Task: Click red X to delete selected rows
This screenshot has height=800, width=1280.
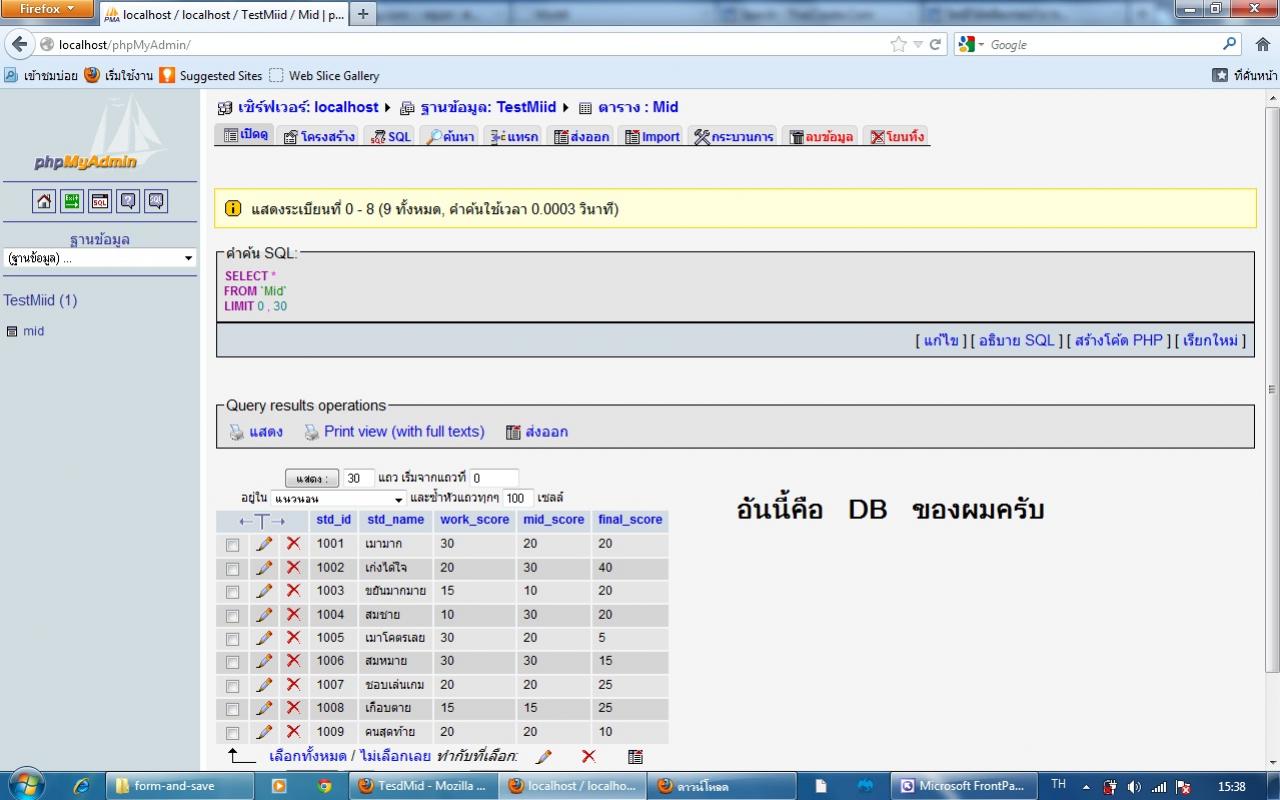Action: coord(588,757)
